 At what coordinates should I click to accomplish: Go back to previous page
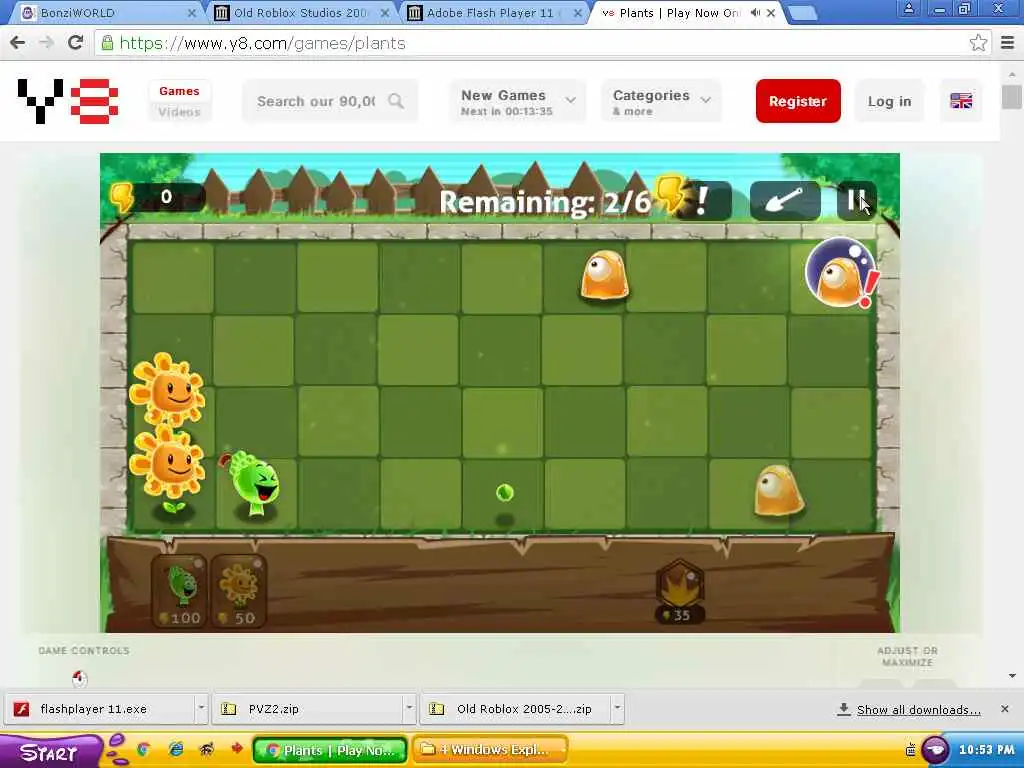click(18, 43)
